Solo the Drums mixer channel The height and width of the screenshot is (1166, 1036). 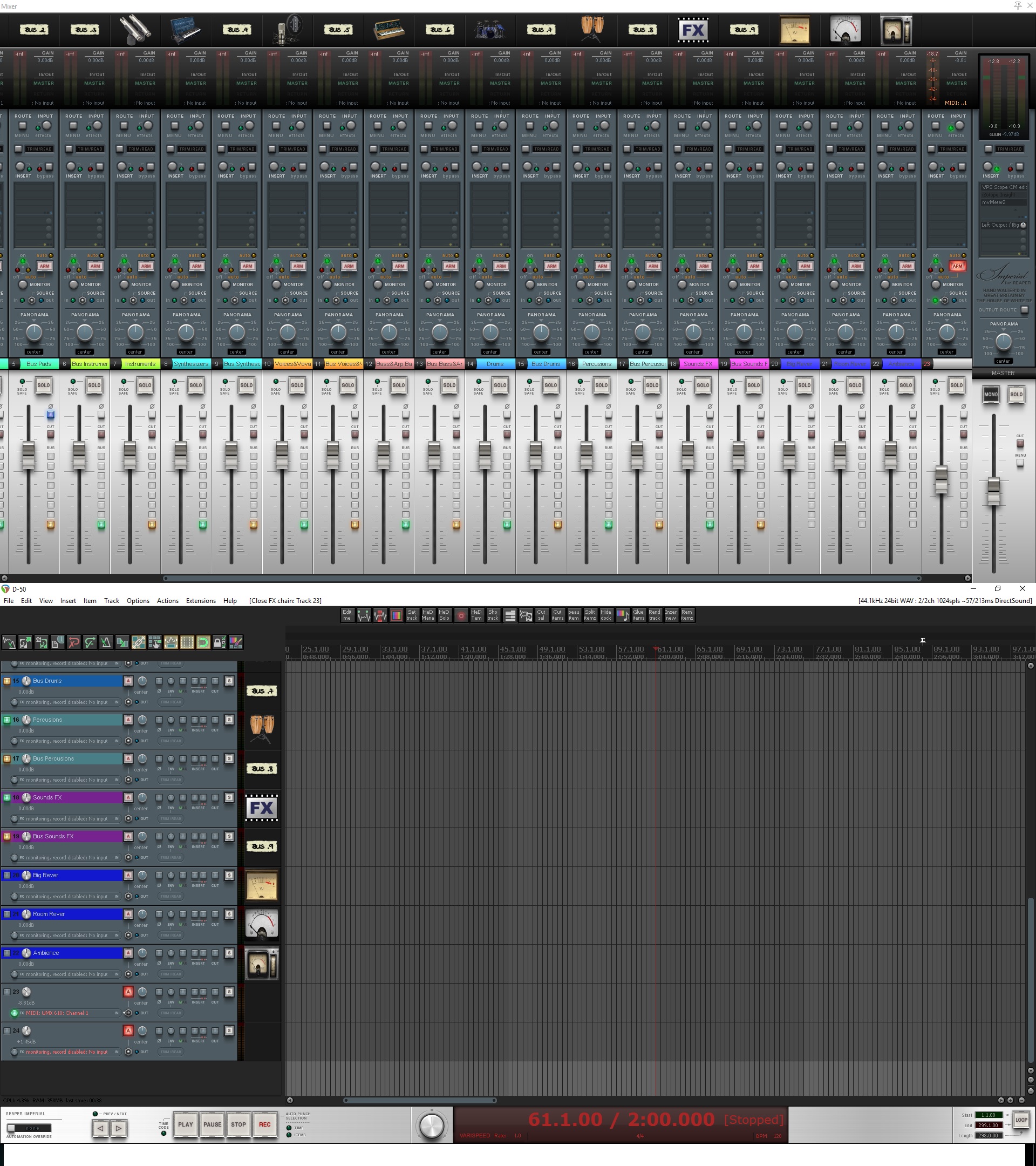click(x=500, y=385)
